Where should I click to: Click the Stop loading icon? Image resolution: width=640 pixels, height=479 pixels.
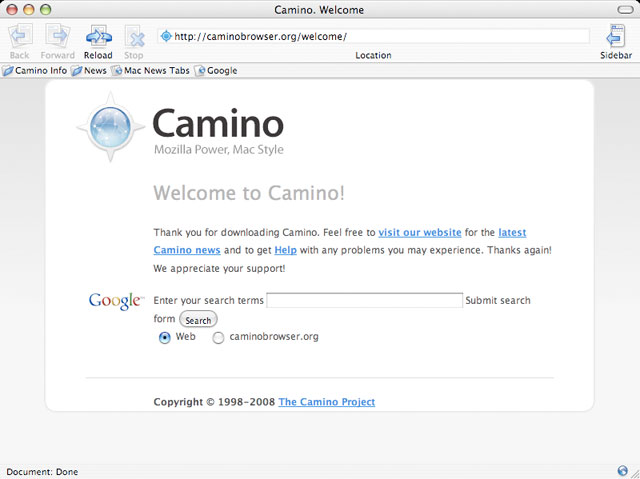(134, 37)
